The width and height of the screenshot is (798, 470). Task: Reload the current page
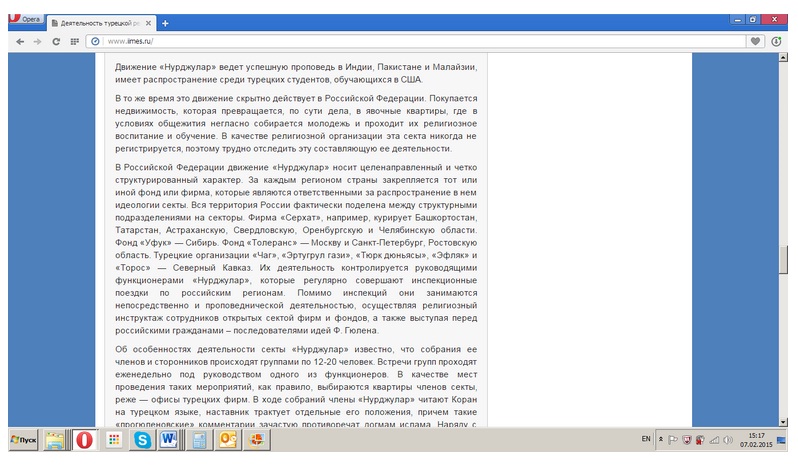(56, 42)
